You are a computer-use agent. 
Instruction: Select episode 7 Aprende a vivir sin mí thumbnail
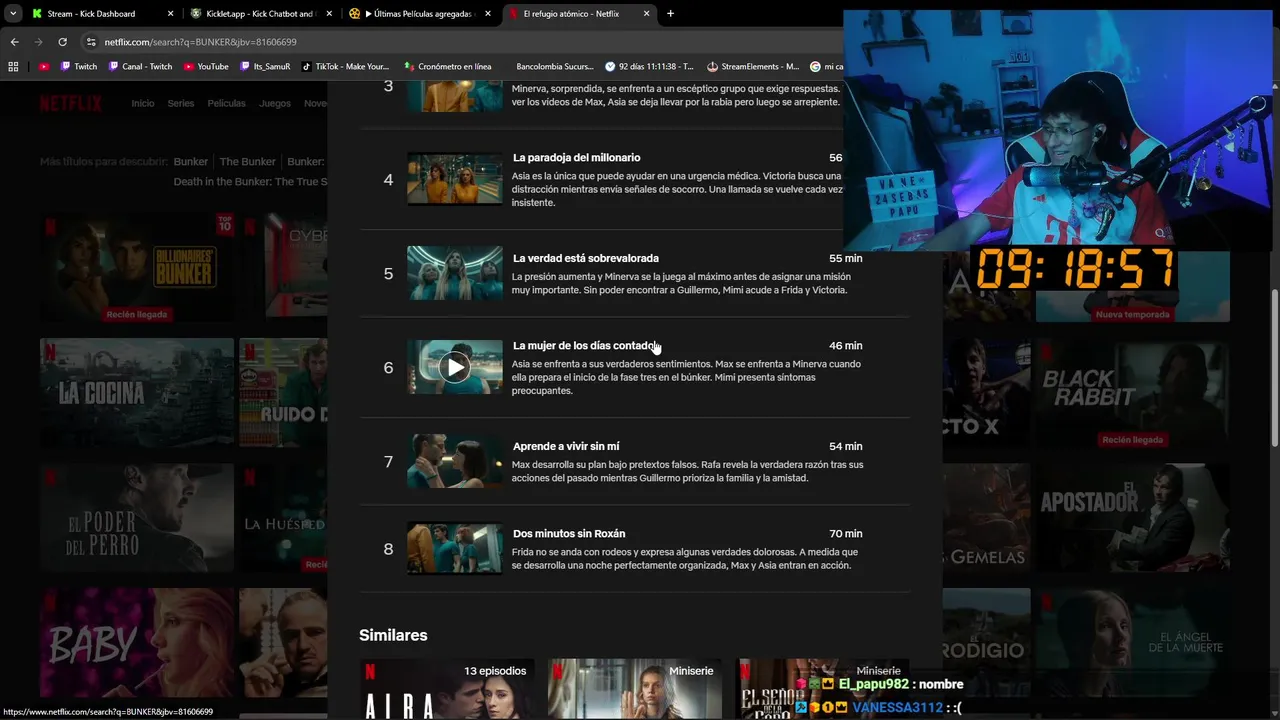click(455, 461)
